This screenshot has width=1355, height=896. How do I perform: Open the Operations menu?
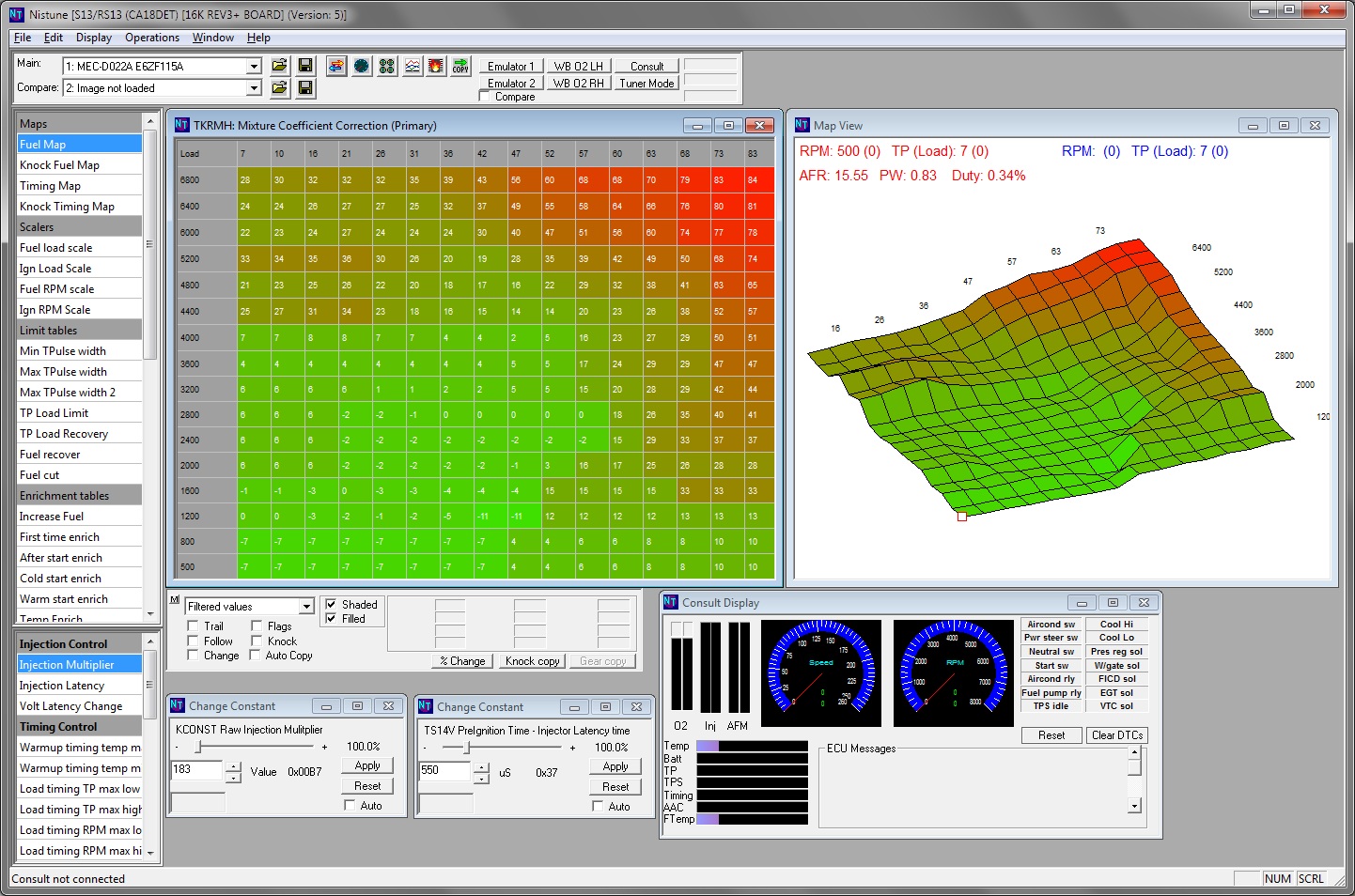coord(152,38)
